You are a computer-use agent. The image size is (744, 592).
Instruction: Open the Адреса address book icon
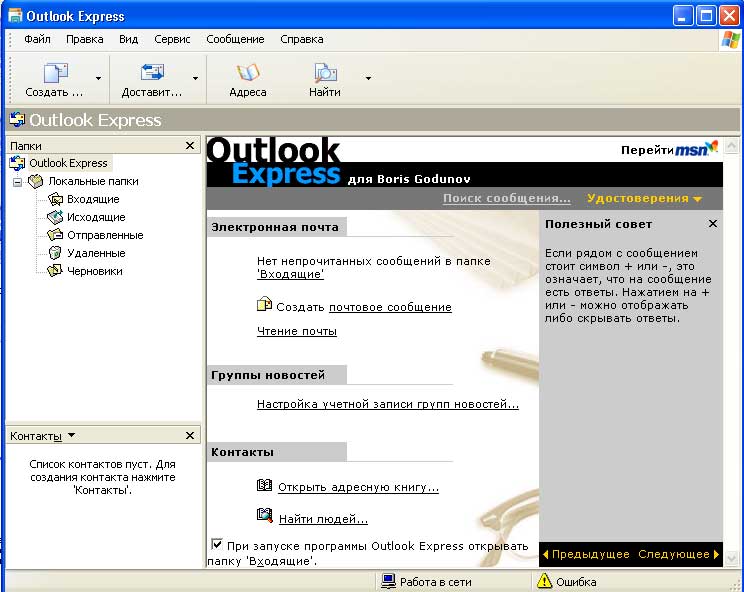(x=247, y=73)
